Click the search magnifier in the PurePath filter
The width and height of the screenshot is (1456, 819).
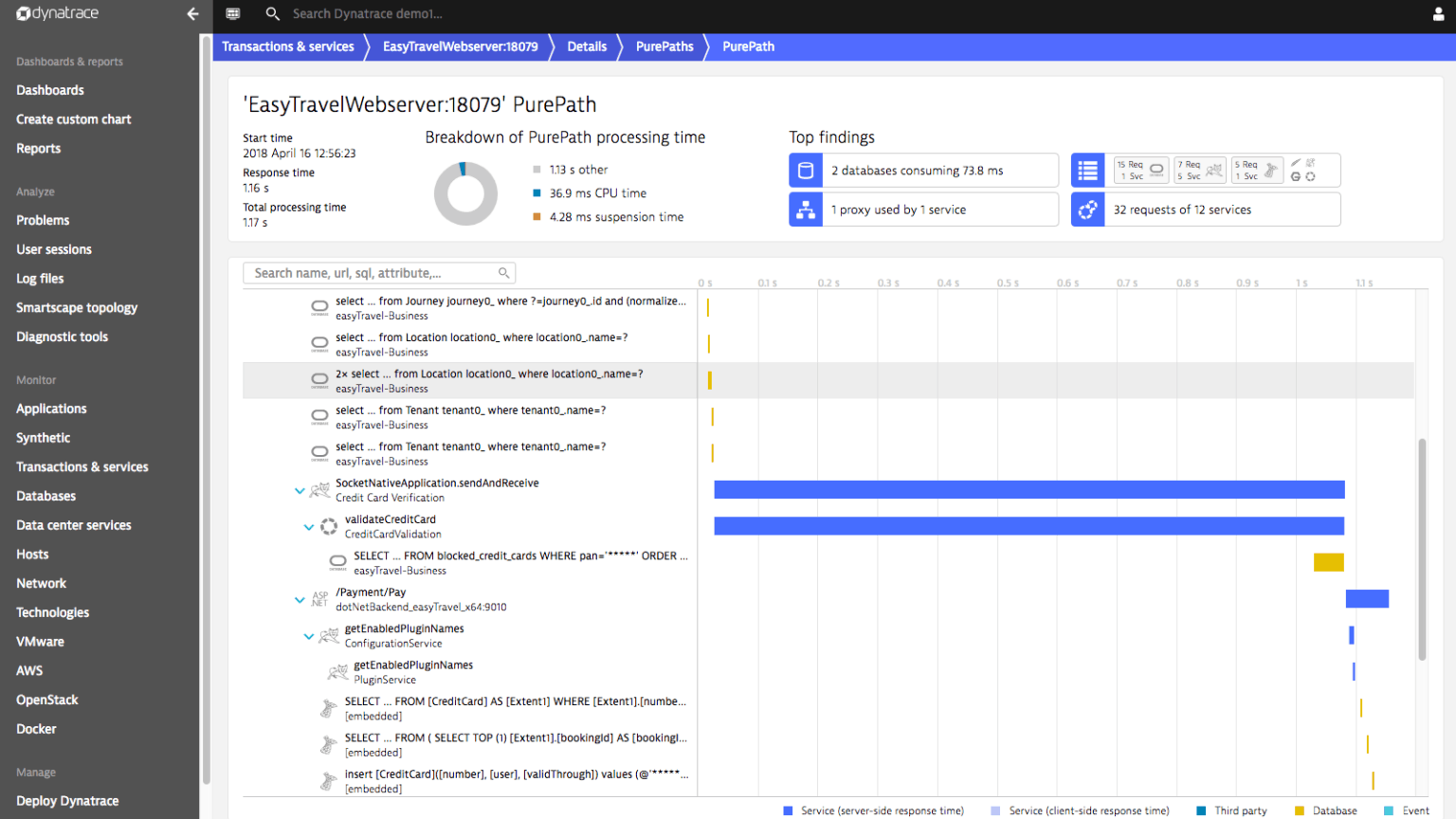503,272
